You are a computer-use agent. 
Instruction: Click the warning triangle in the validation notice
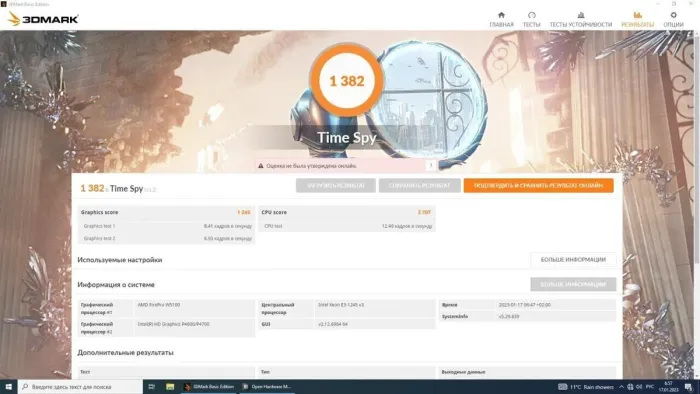261,166
